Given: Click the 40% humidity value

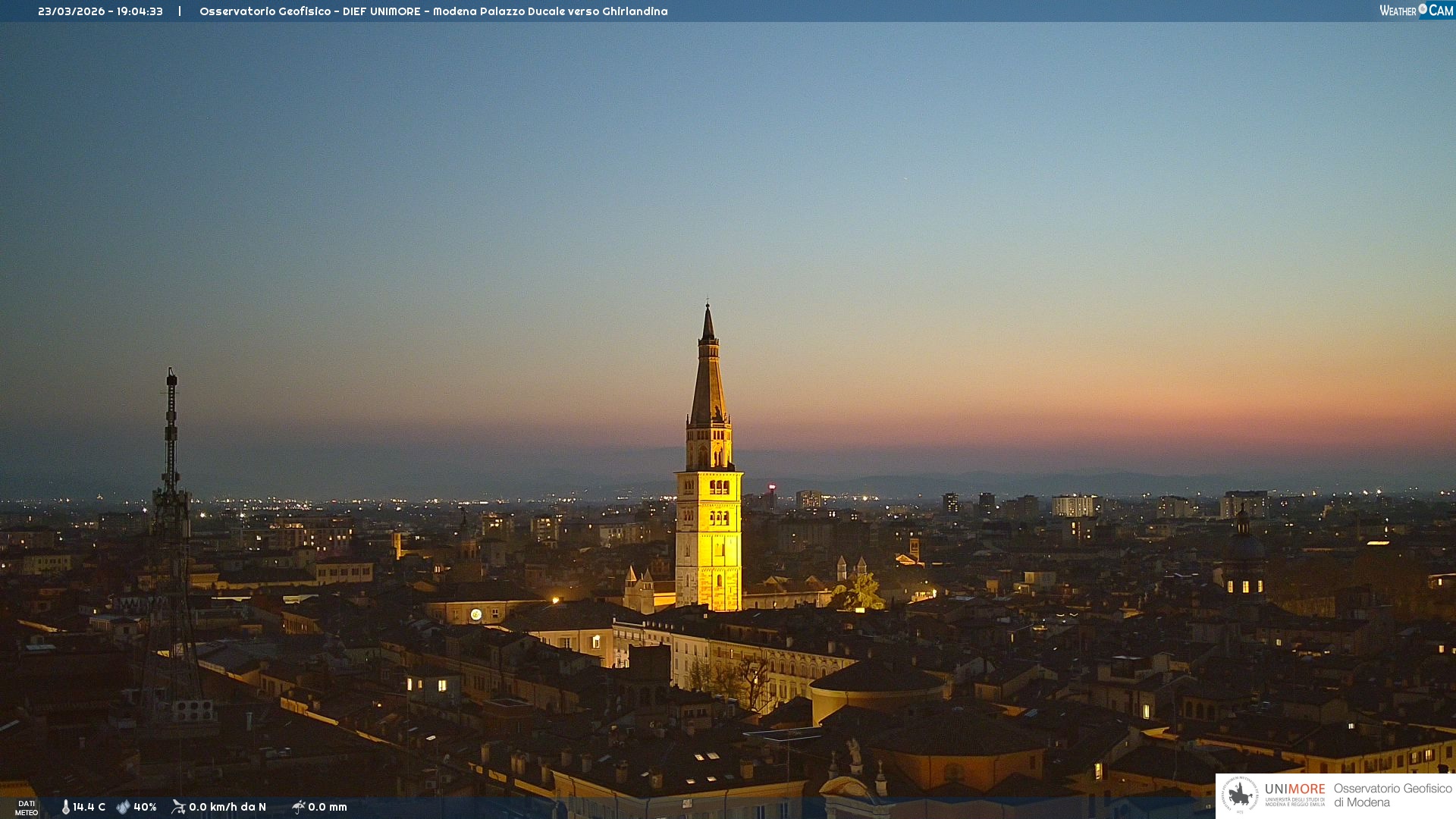Looking at the screenshot, I should 145,807.
